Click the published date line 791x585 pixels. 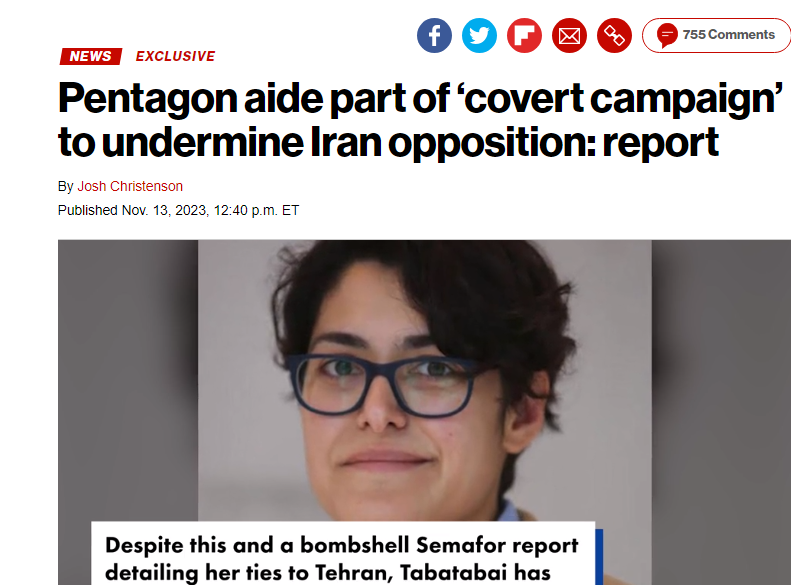click(179, 210)
